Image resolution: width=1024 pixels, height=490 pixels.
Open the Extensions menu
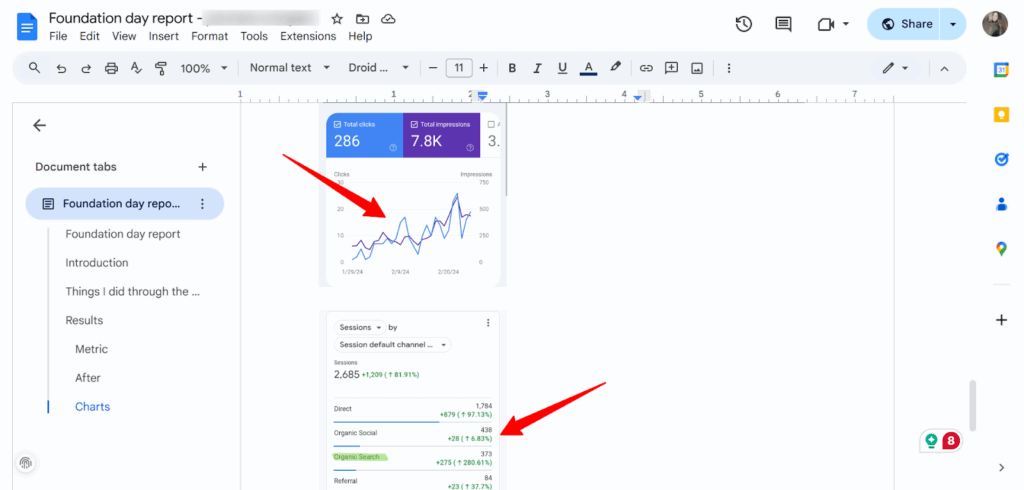(x=308, y=36)
